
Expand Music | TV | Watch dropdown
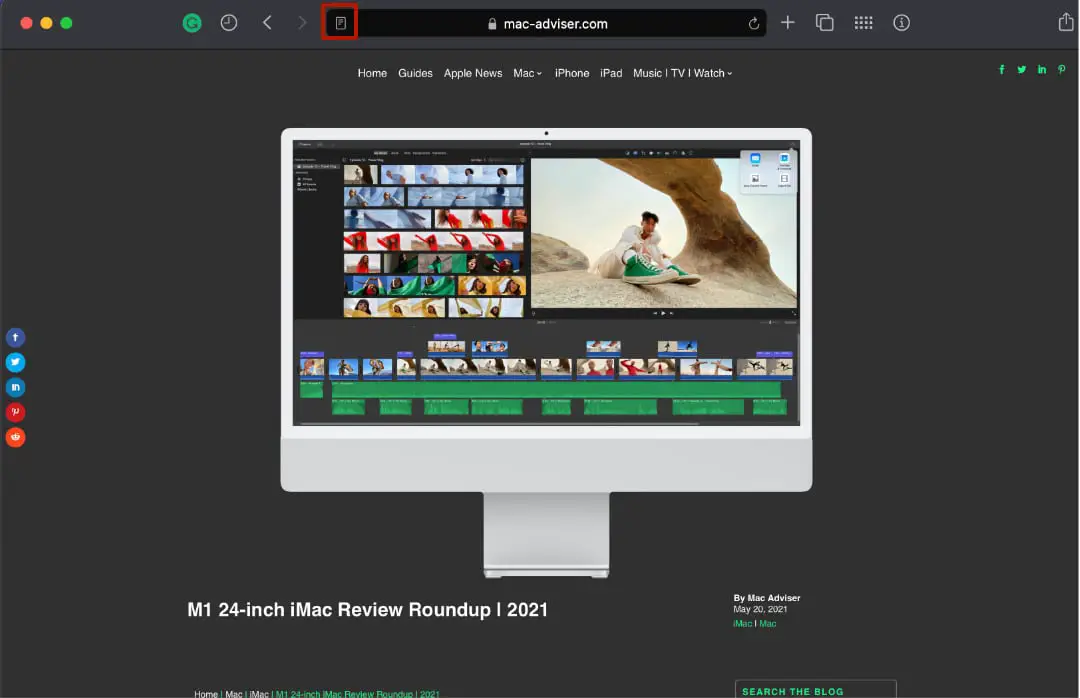[683, 73]
